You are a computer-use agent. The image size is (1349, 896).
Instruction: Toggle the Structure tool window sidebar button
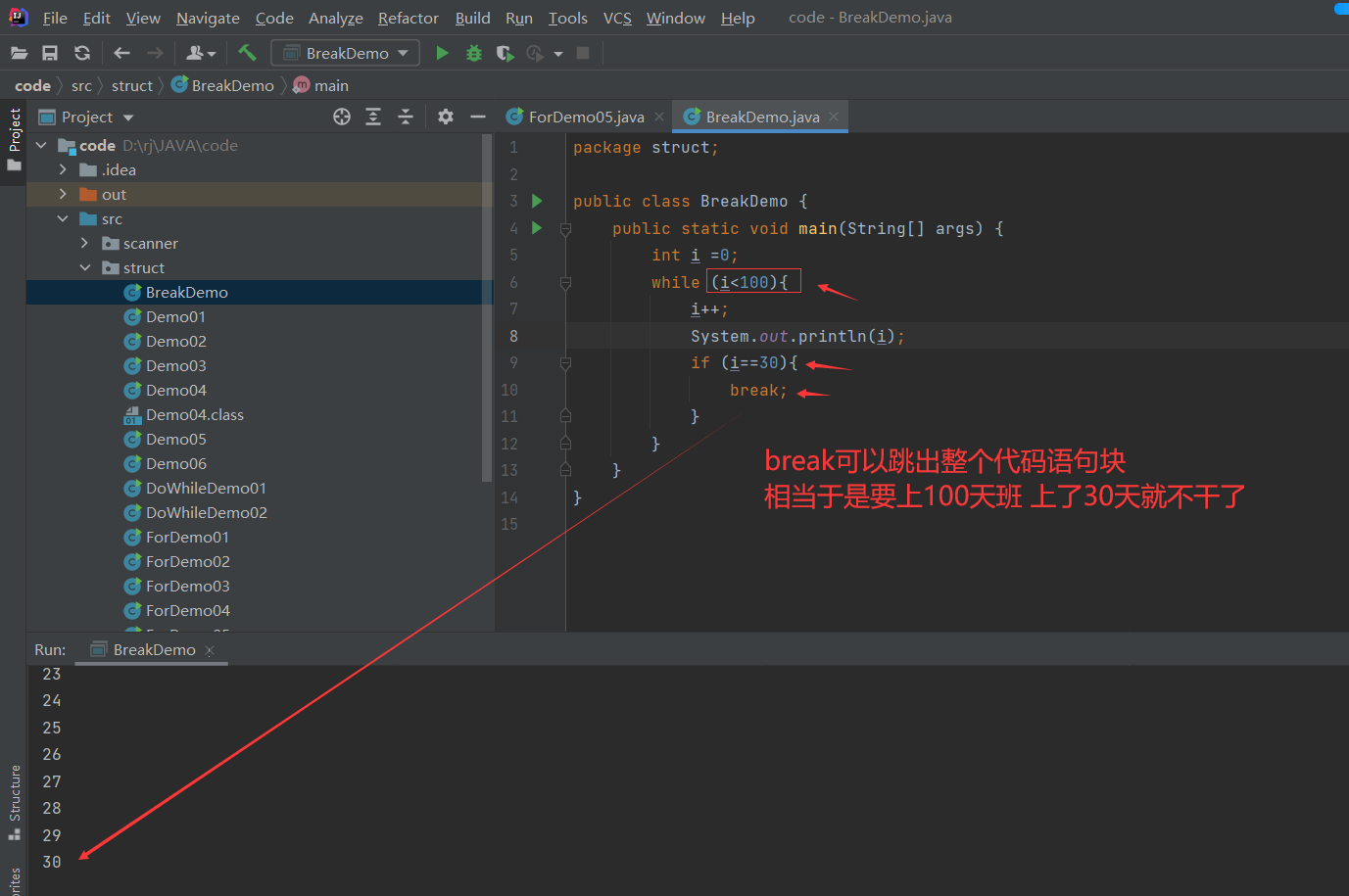pyautogui.click(x=14, y=803)
